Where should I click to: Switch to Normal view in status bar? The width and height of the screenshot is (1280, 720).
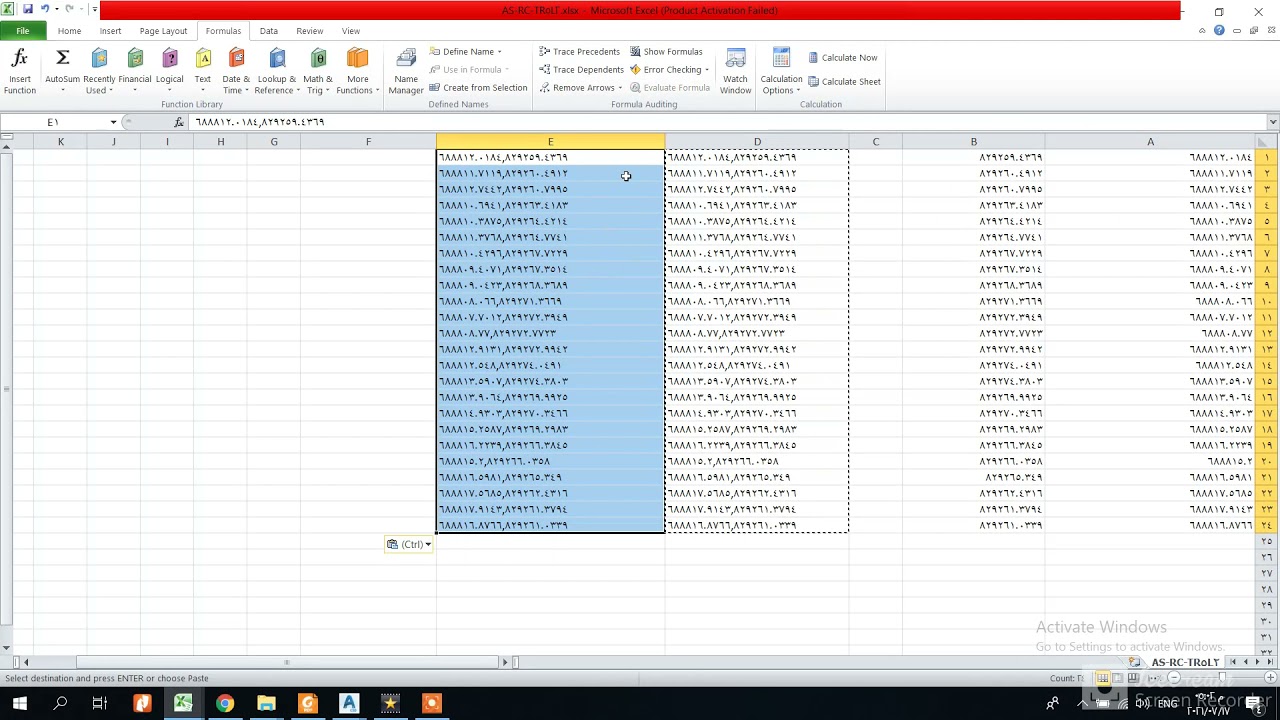pyautogui.click(x=1102, y=678)
